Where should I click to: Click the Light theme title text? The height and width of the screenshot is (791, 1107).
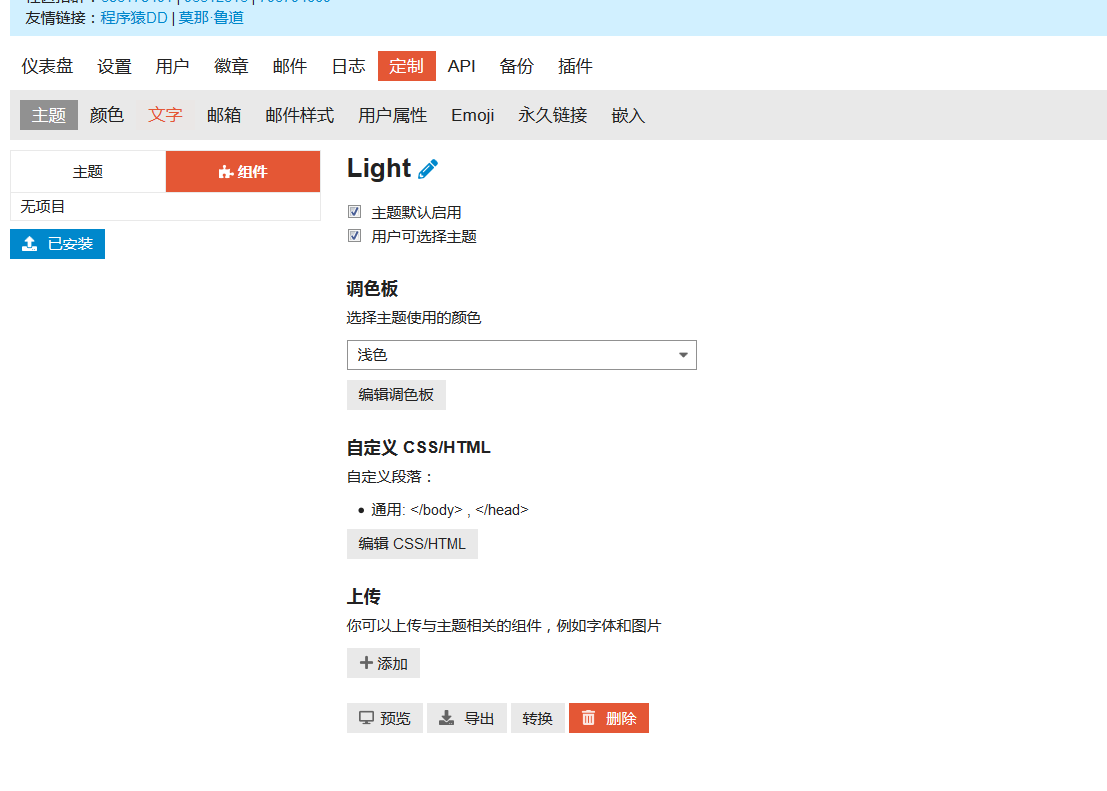pos(379,169)
